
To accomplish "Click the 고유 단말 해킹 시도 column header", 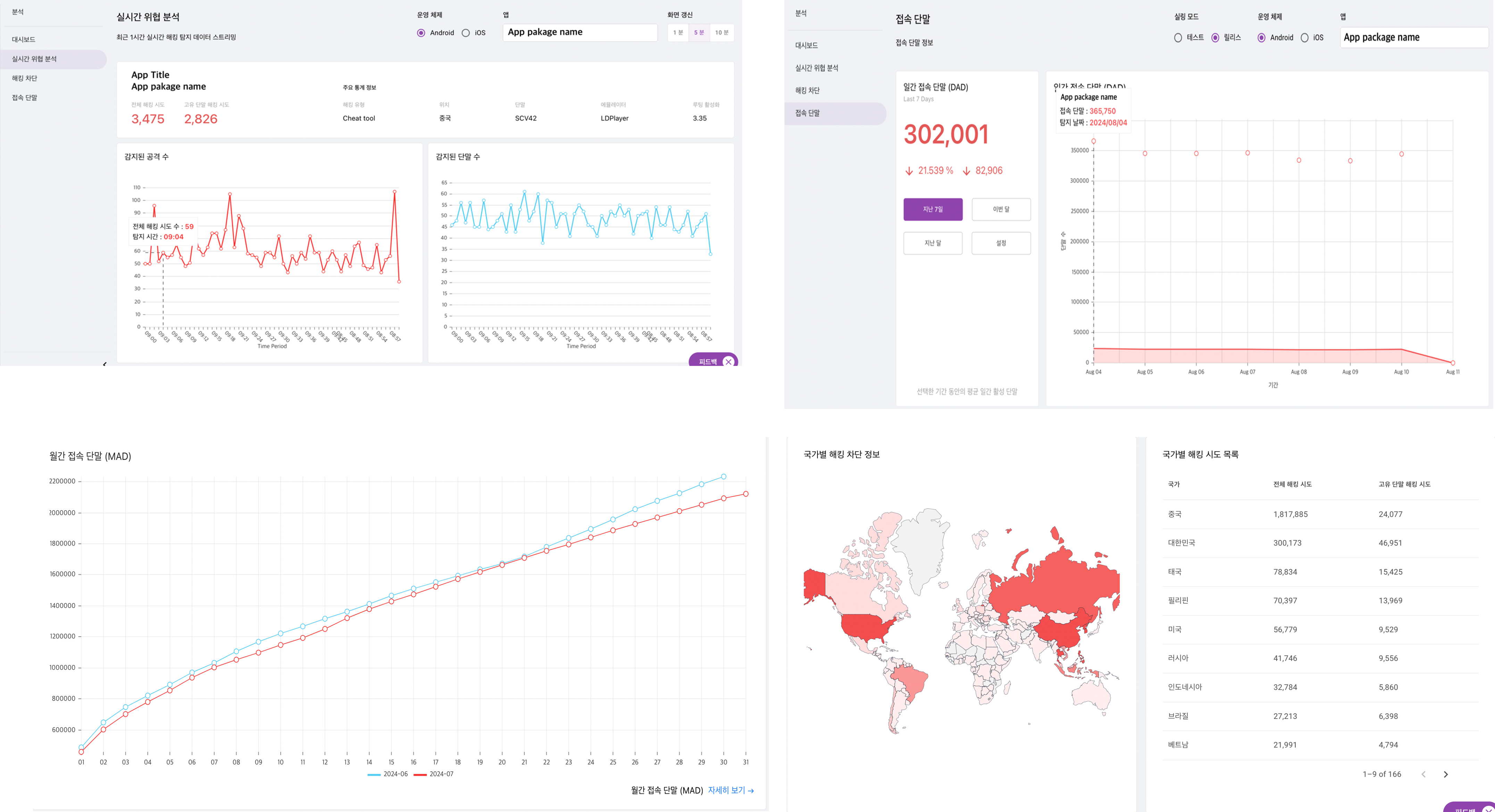I will (1404, 484).
